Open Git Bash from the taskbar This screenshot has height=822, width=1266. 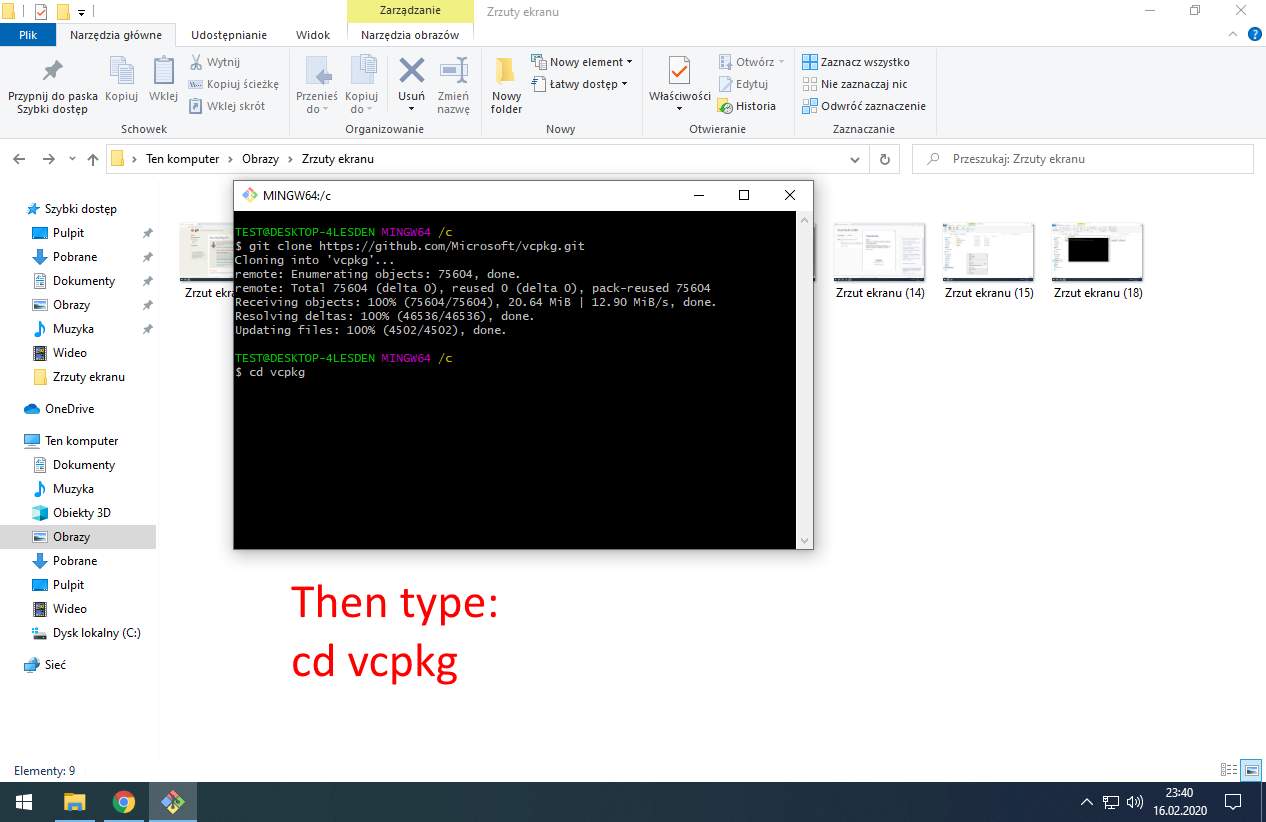(172, 801)
